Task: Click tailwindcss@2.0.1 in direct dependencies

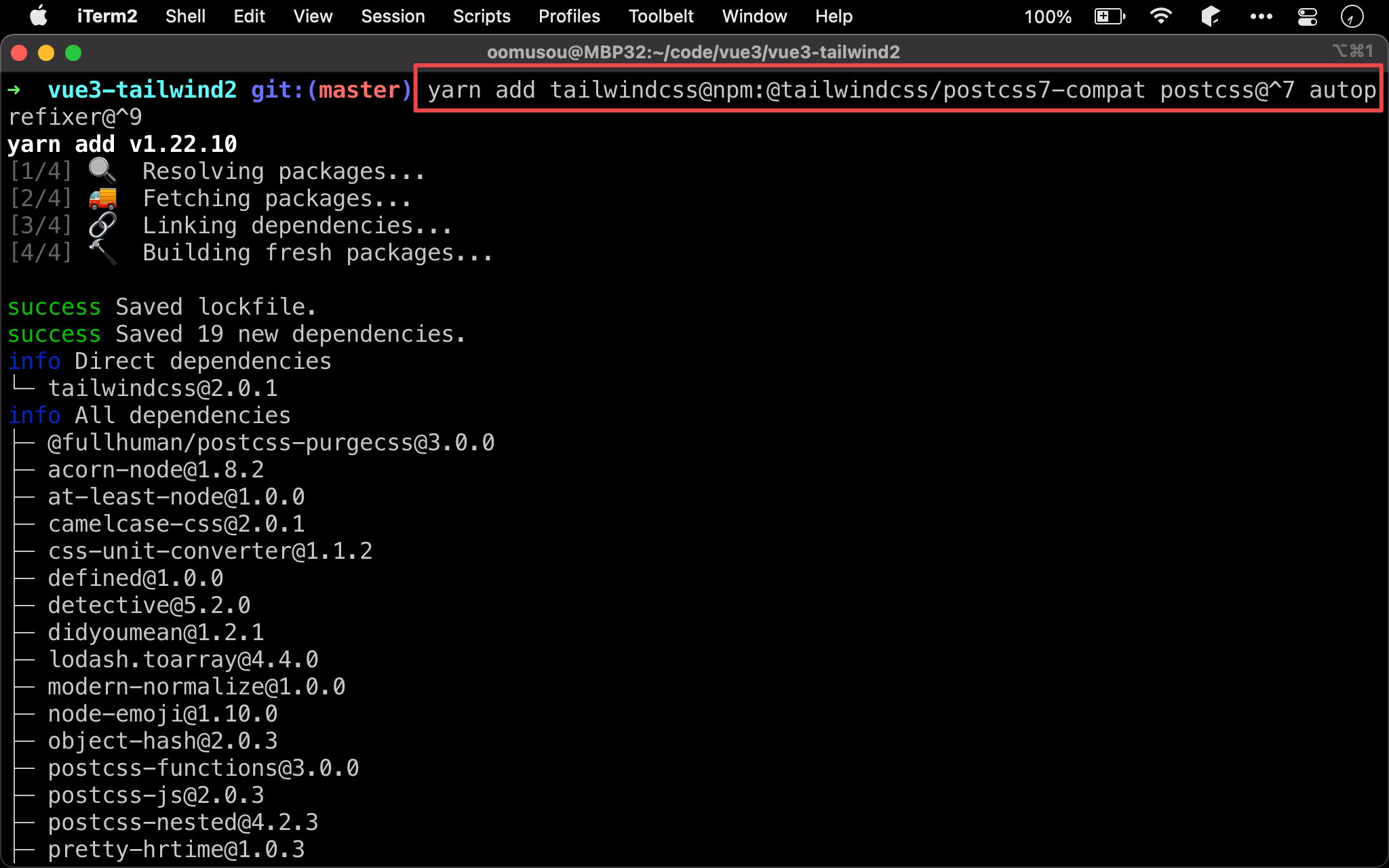Action: click(x=163, y=388)
